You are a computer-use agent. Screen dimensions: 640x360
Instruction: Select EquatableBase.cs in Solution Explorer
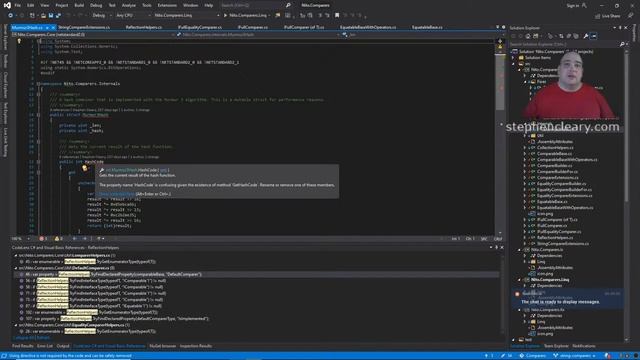pos(552,202)
